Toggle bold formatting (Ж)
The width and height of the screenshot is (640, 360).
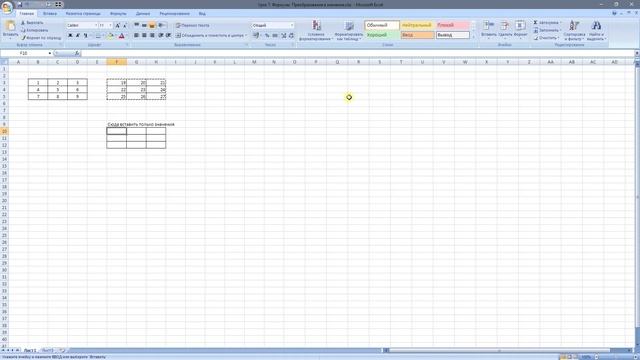70,36
